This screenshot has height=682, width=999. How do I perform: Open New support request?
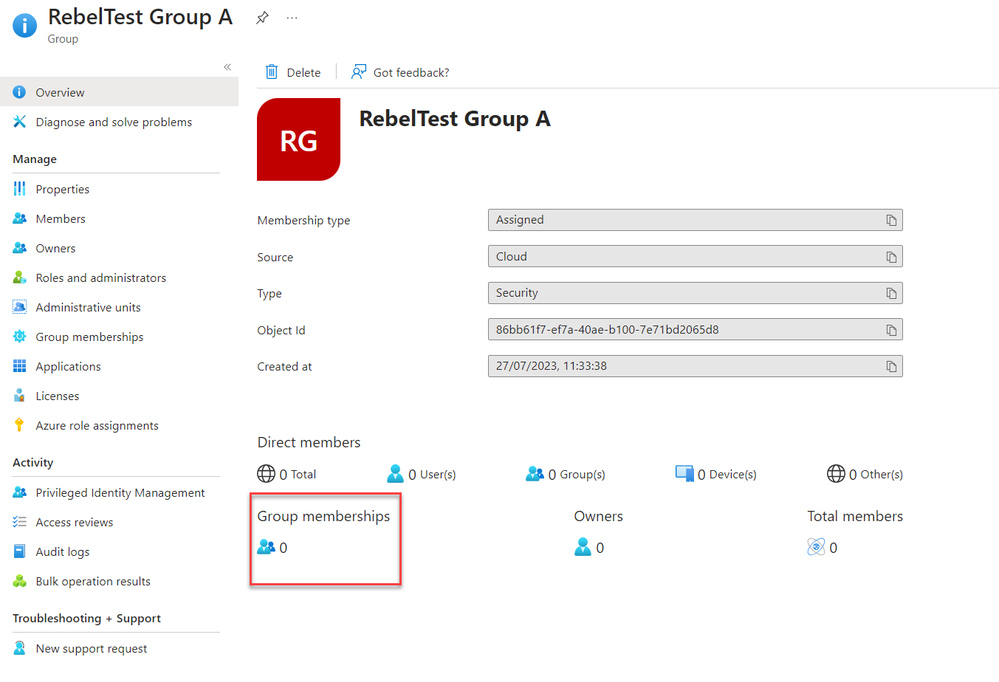[91, 649]
